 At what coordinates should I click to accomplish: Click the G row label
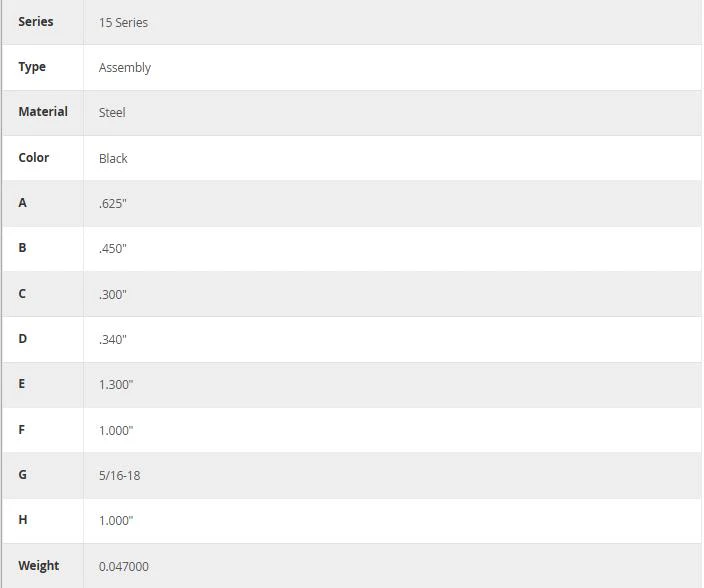[22, 474]
